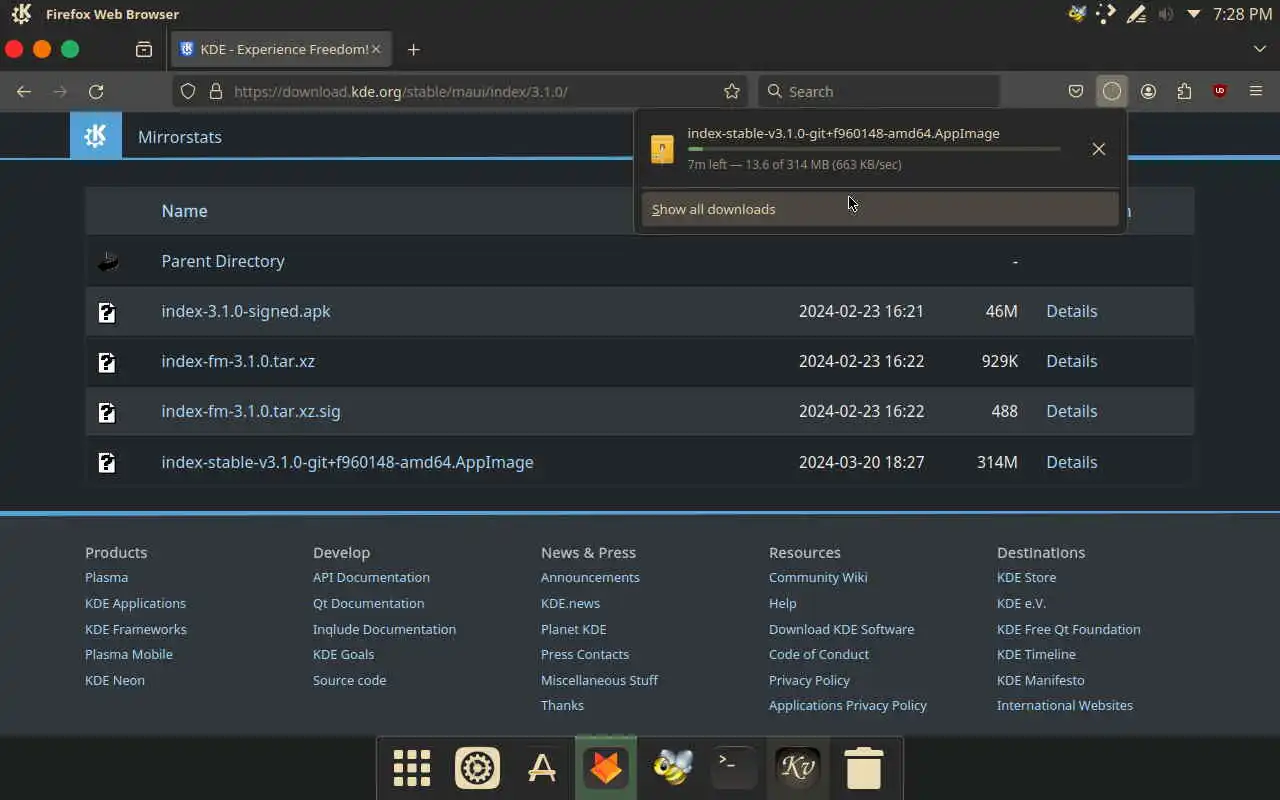Open the Plasma footer link
This screenshot has height=800, width=1280.
(106, 577)
